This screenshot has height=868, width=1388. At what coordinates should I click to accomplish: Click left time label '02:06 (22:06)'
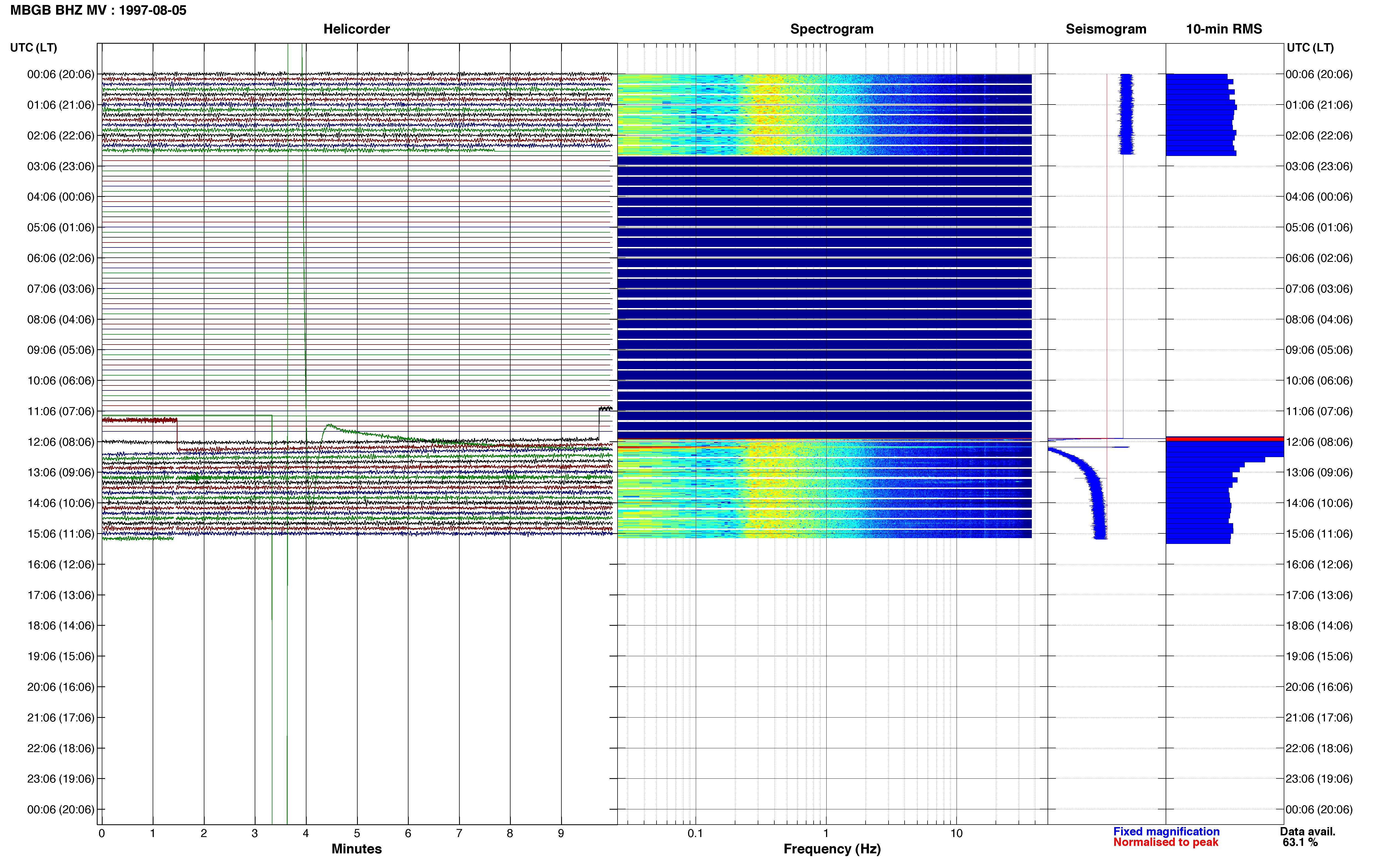pos(60,135)
